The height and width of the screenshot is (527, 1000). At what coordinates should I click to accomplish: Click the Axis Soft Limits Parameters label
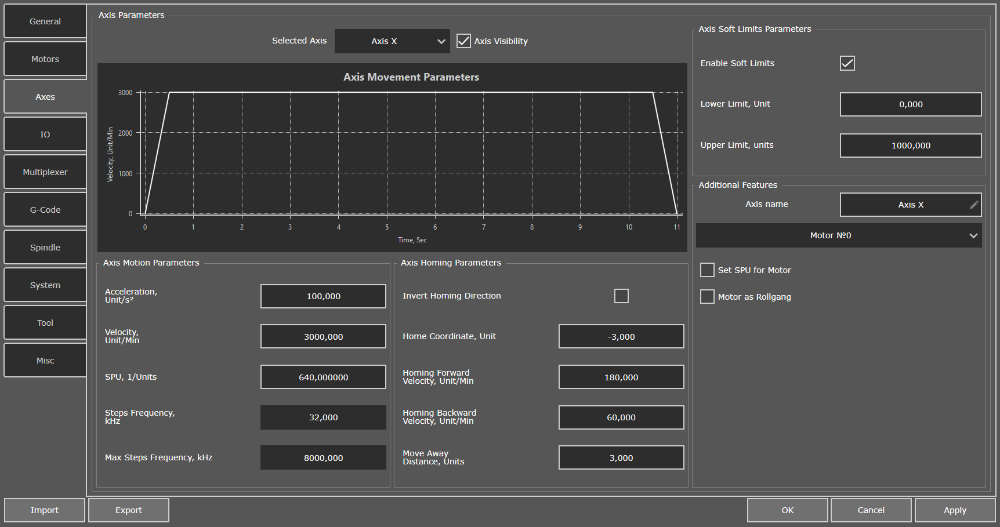(754, 29)
